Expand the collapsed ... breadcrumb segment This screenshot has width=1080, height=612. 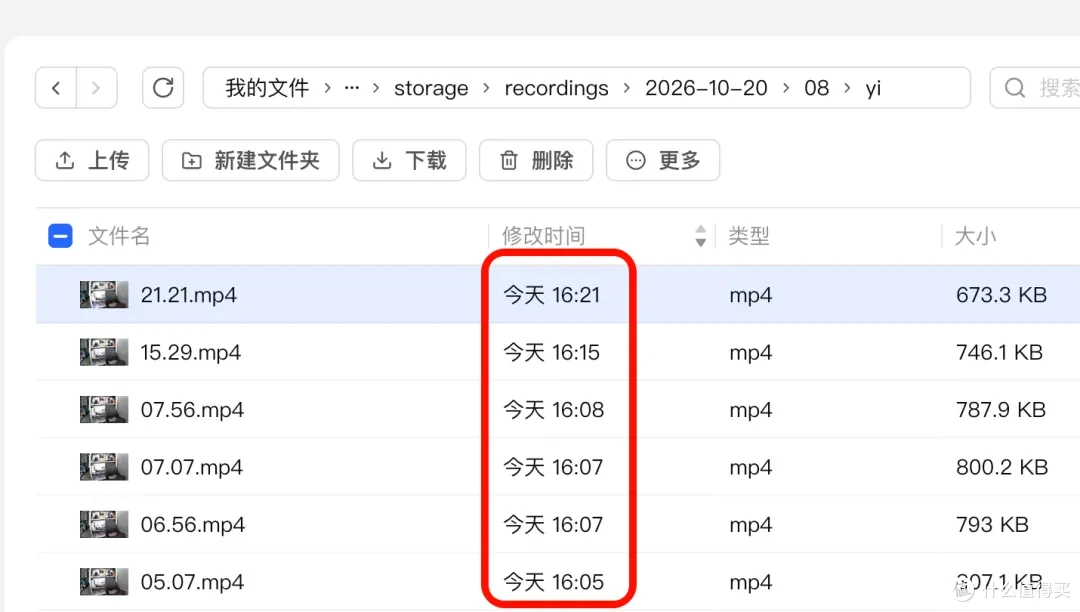coord(352,88)
